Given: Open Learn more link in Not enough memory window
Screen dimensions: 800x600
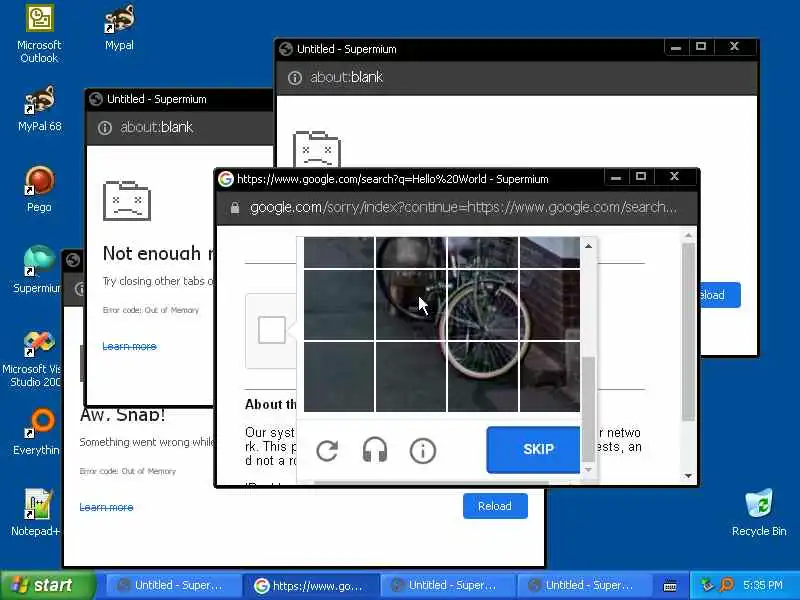Looking at the screenshot, I should tap(130, 346).
